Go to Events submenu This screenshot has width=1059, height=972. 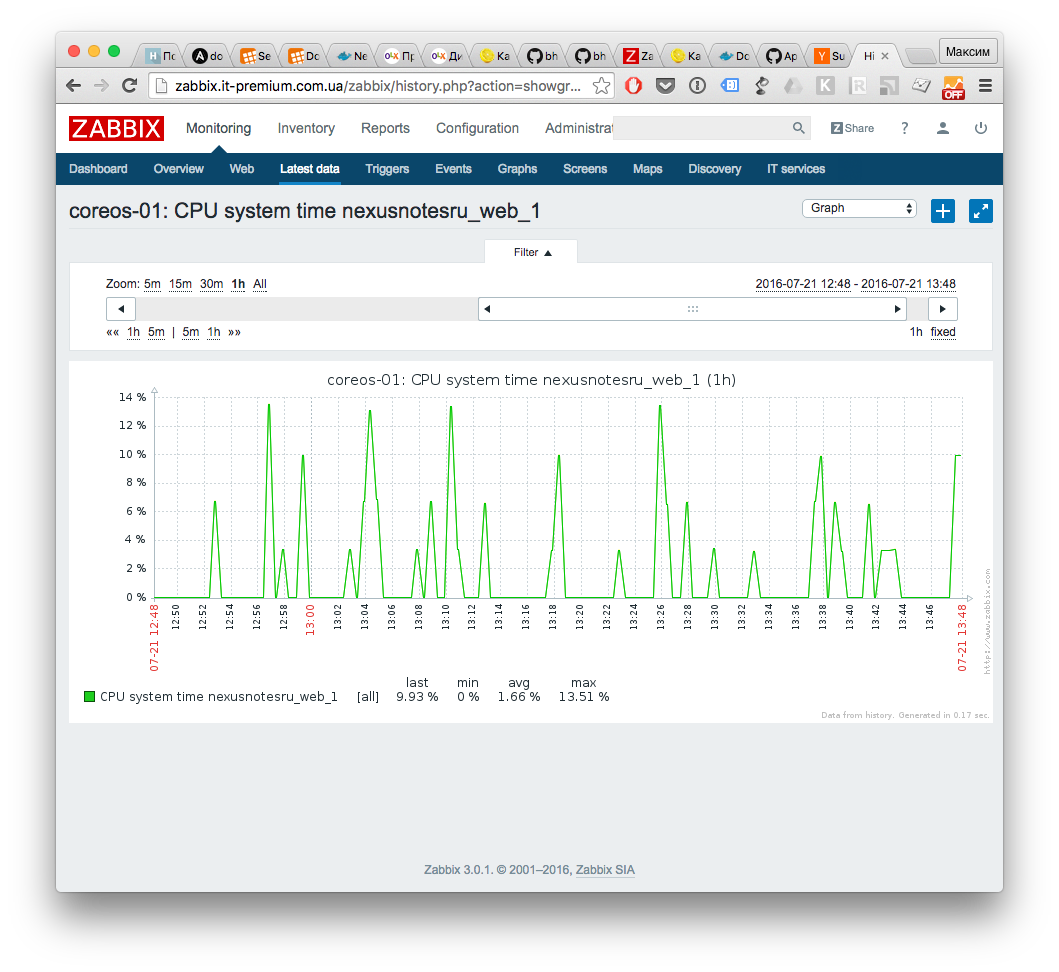453,169
